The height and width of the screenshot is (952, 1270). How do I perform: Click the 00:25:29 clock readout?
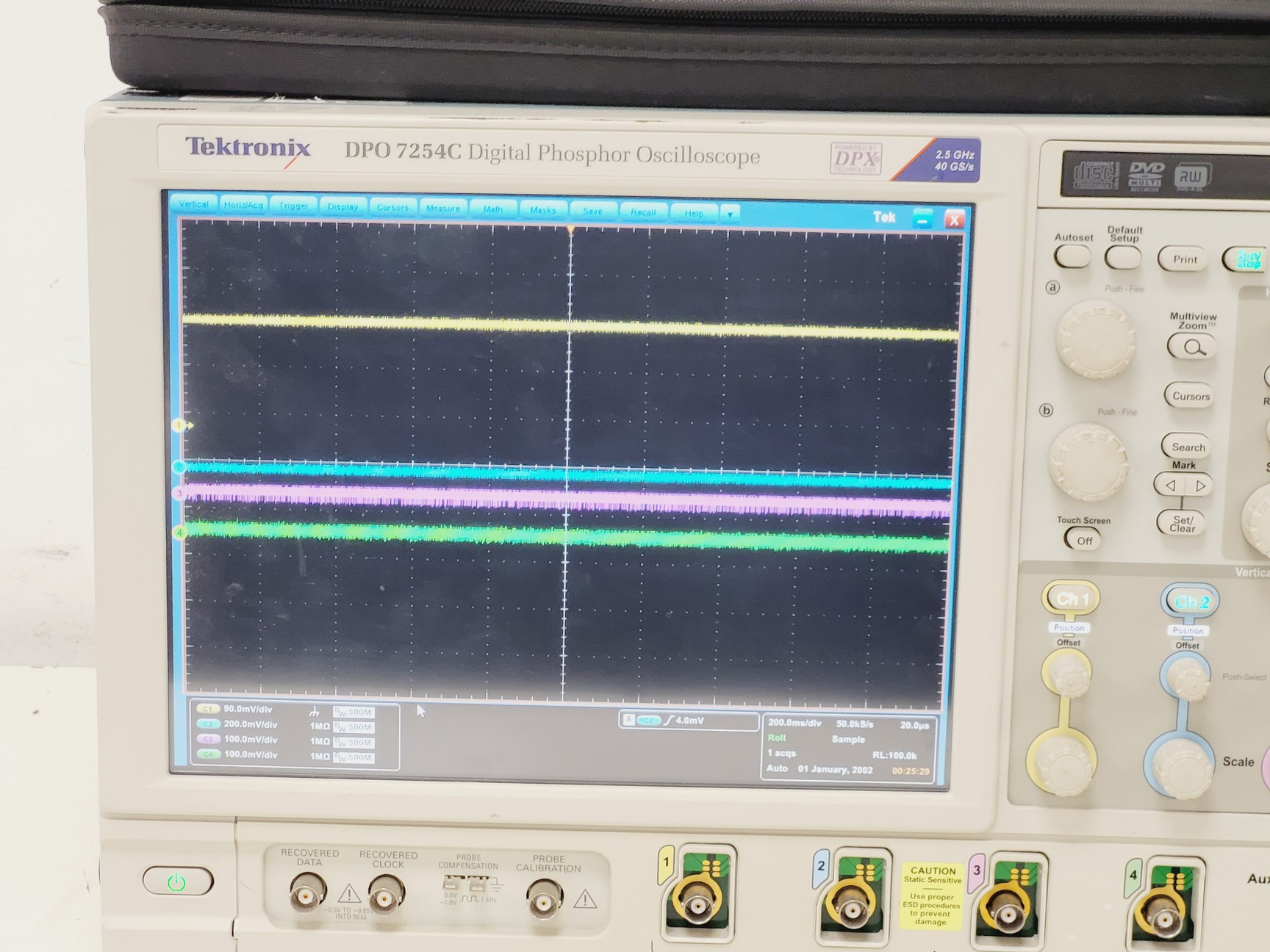click(911, 771)
